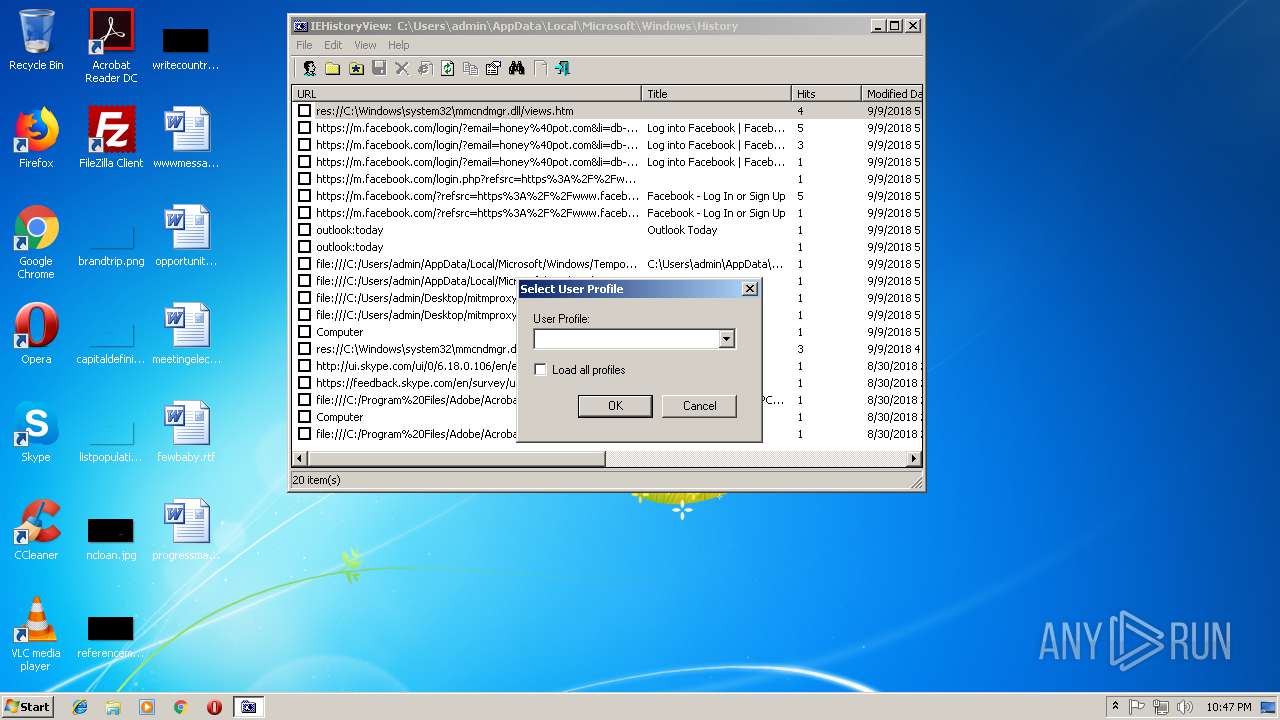The width and height of the screenshot is (1280, 720).
Task: Check the box for mmcndmgr.dll/views.htm row
Action: (305, 111)
